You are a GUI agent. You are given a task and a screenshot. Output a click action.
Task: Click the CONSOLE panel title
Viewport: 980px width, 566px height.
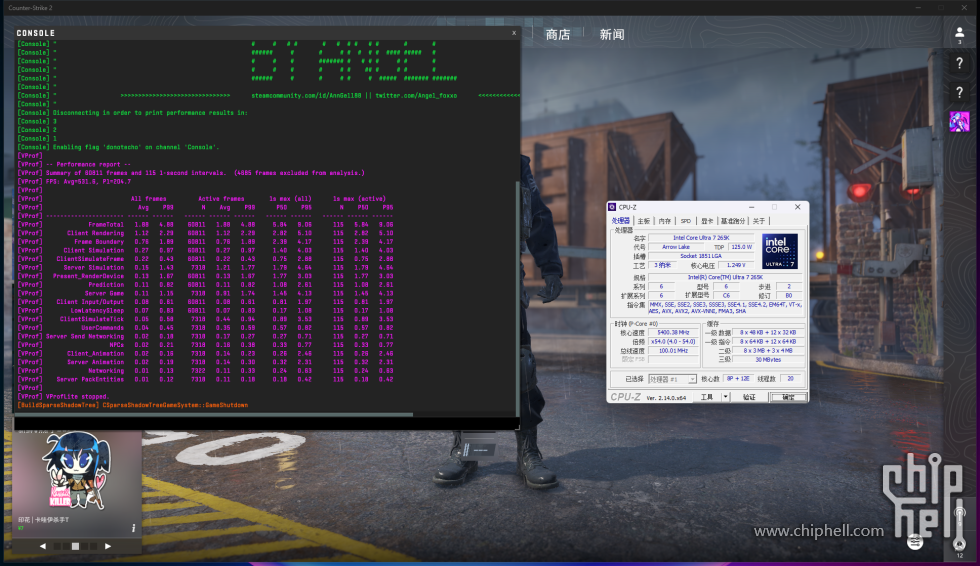coord(36,33)
